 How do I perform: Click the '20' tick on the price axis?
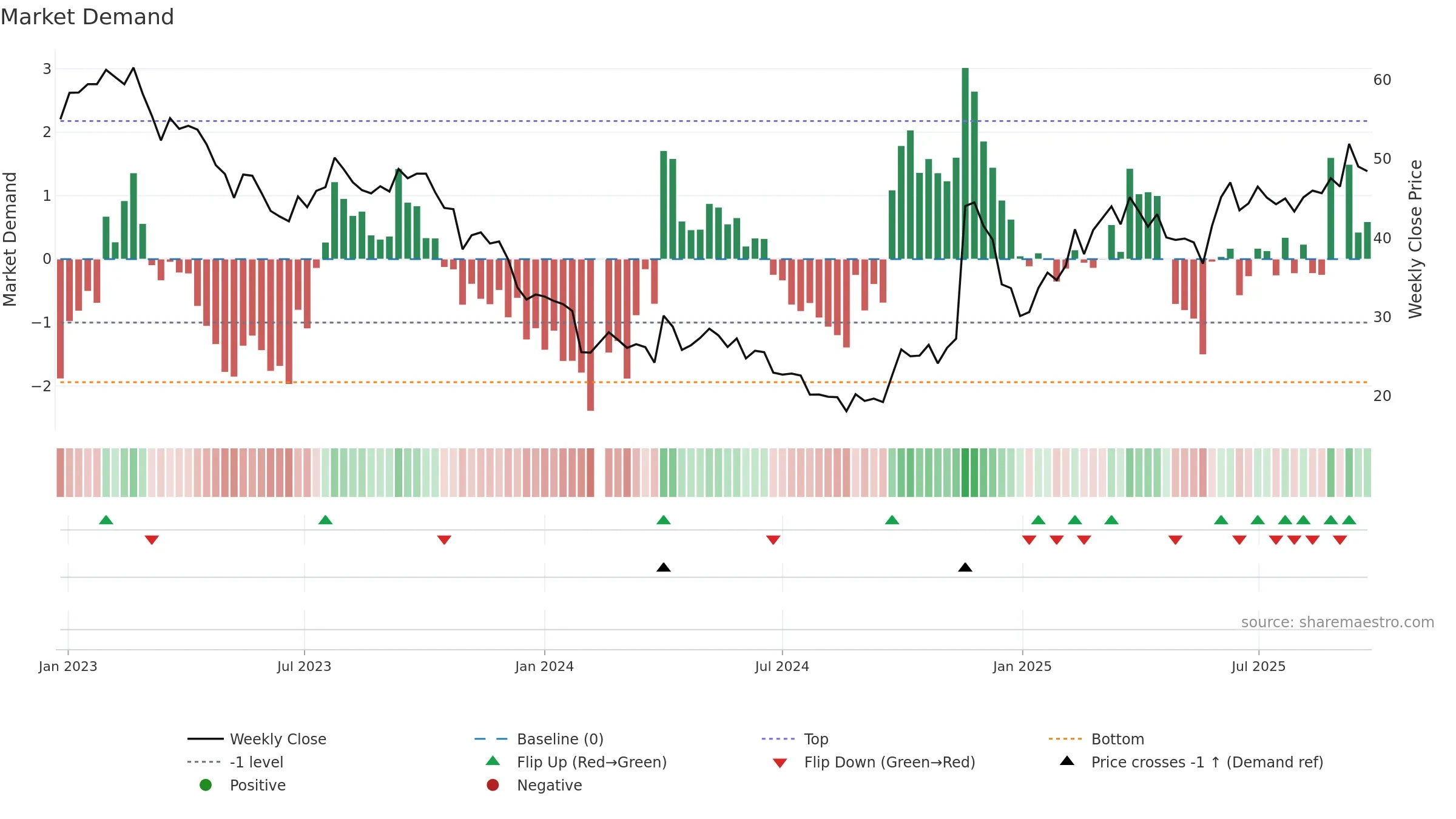[x=1383, y=396]
